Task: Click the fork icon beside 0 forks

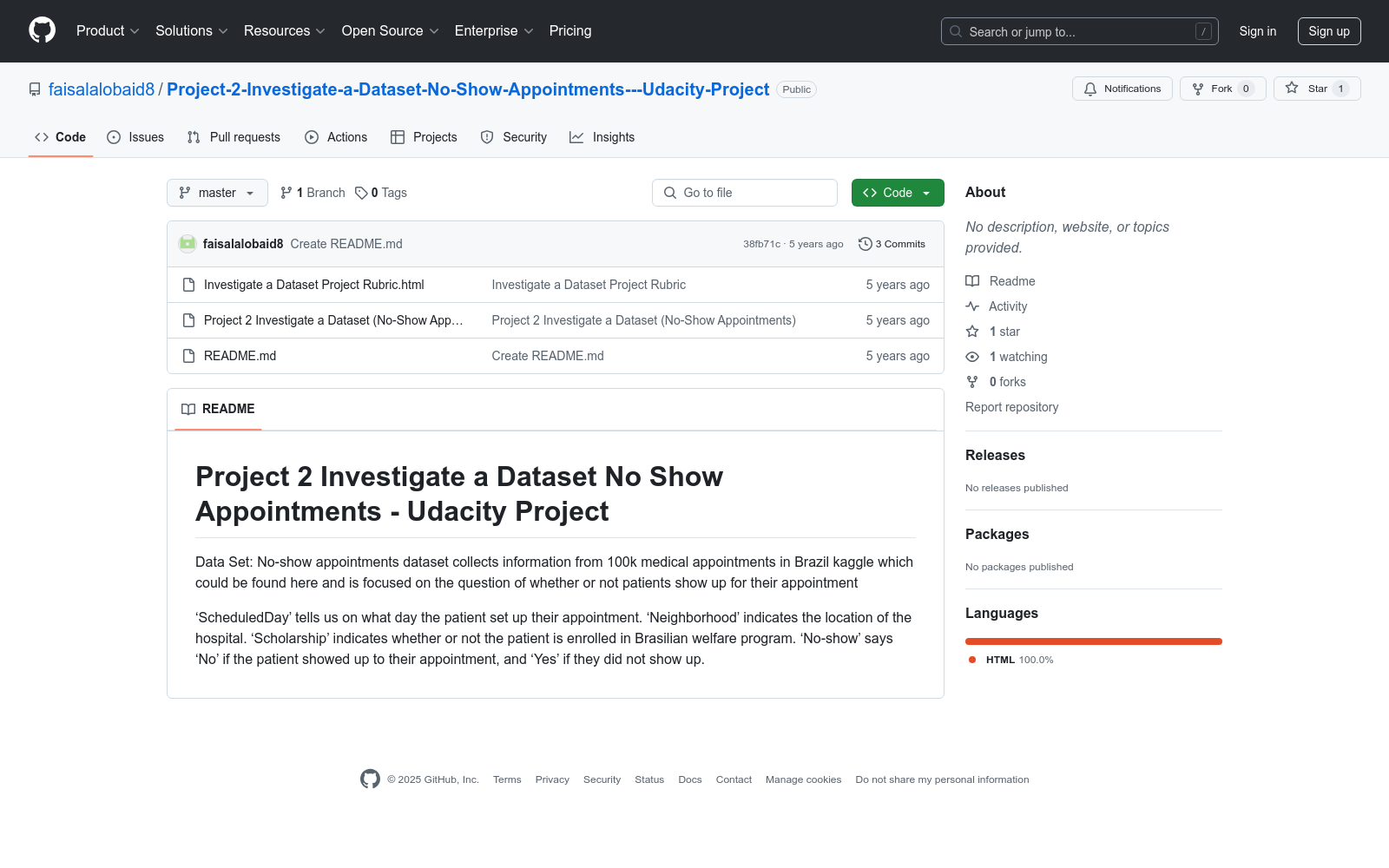Action: 972,382
